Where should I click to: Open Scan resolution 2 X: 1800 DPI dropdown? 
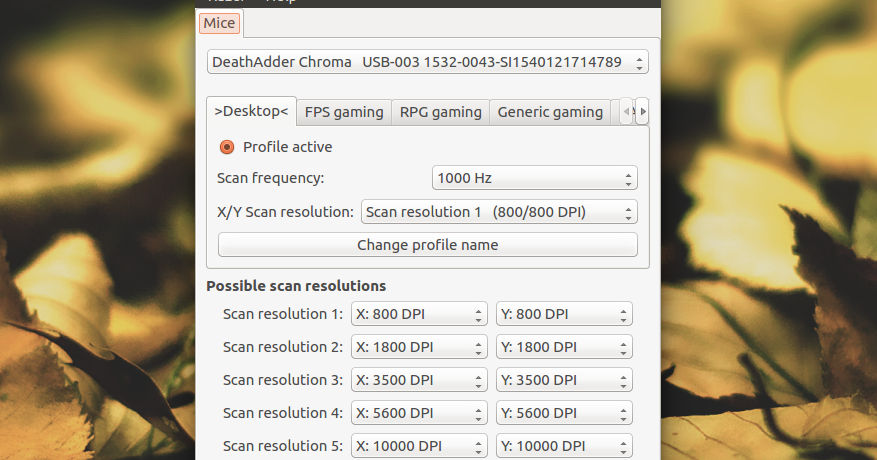(x=419, y=347)
